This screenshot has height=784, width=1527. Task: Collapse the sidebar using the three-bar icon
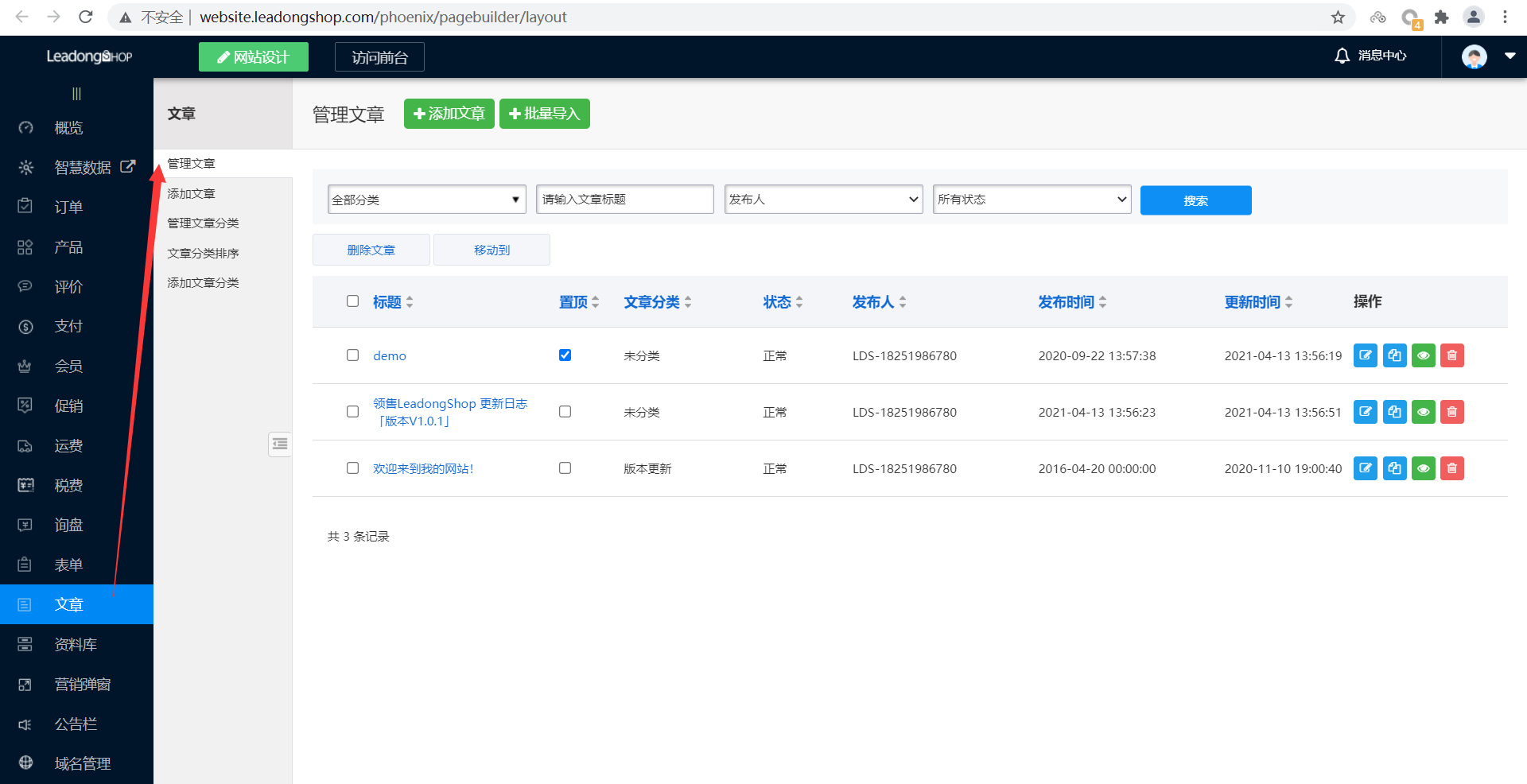pyautogui.click(x=76, y=94)
